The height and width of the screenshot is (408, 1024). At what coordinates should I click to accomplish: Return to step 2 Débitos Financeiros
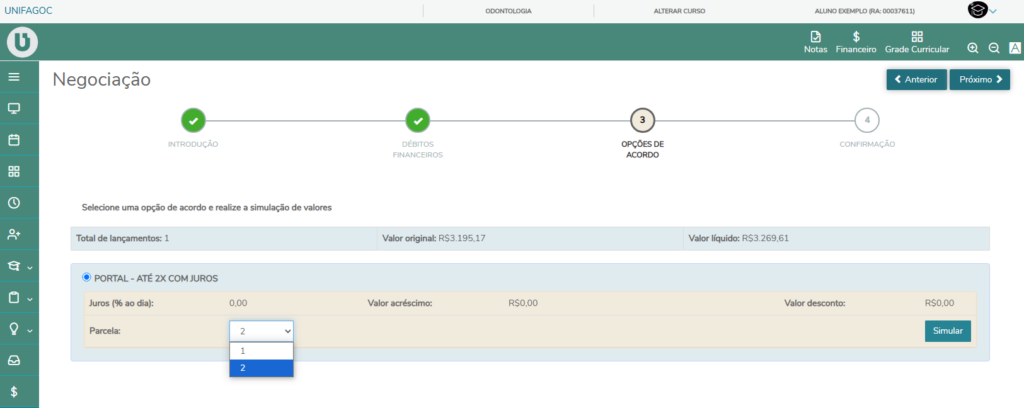coord(418,121)
